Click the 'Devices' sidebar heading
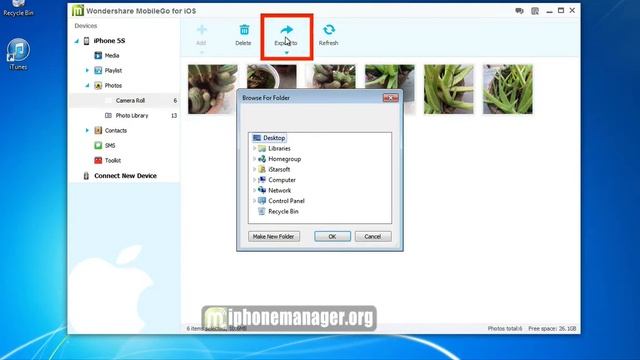The image size is (640, 360). [x=86, y=26]
